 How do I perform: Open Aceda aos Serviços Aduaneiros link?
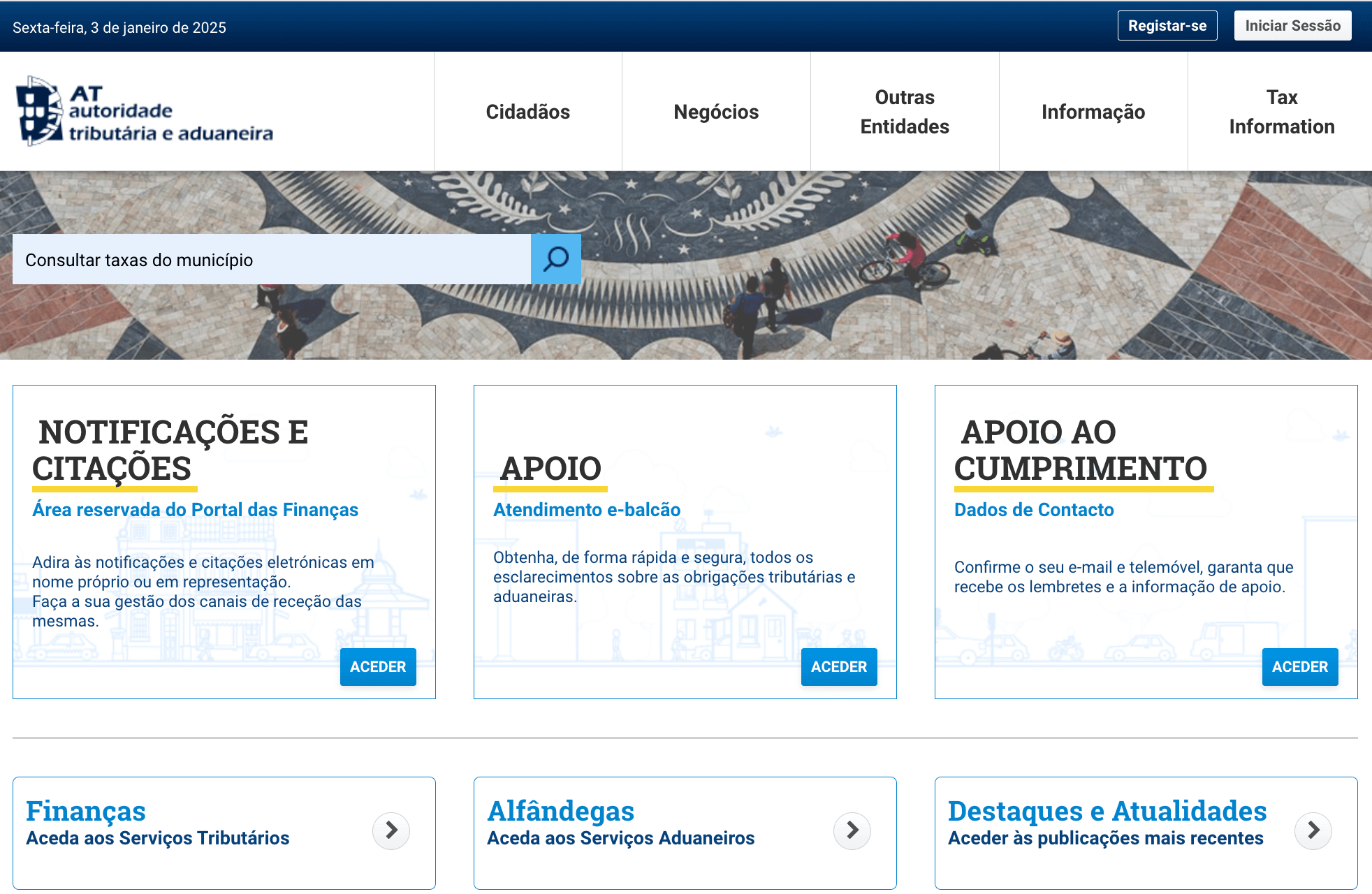pos(620,838)
